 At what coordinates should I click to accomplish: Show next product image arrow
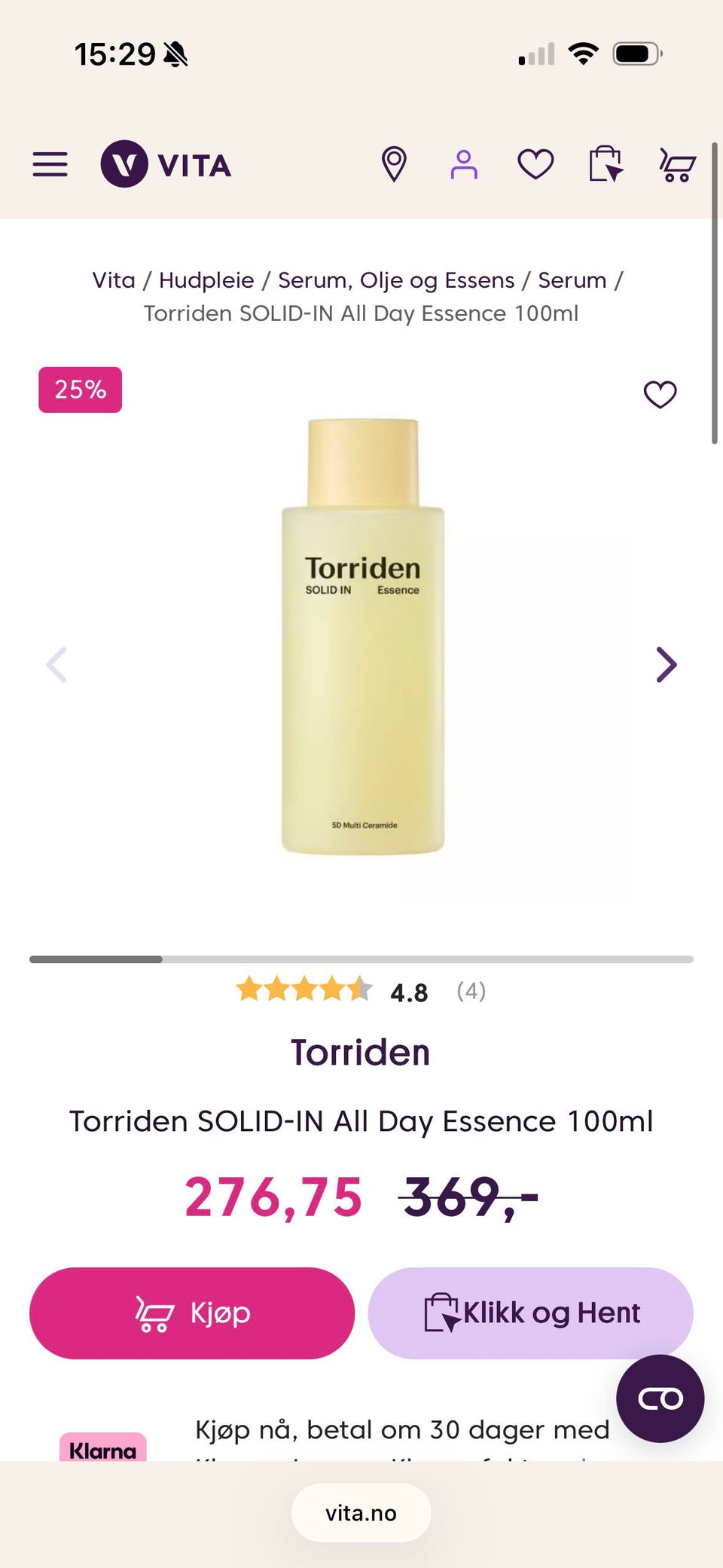[667, 665]
